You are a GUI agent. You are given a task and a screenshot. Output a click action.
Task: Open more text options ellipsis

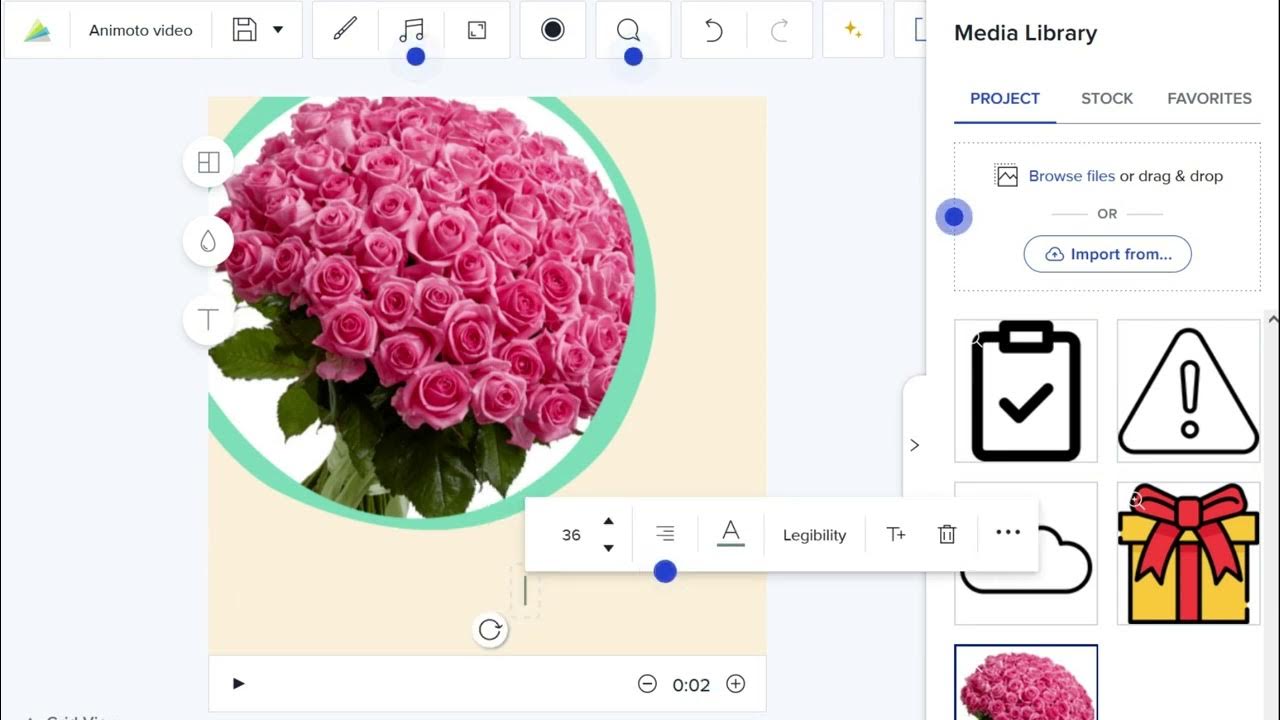[x=1008, y=532]
